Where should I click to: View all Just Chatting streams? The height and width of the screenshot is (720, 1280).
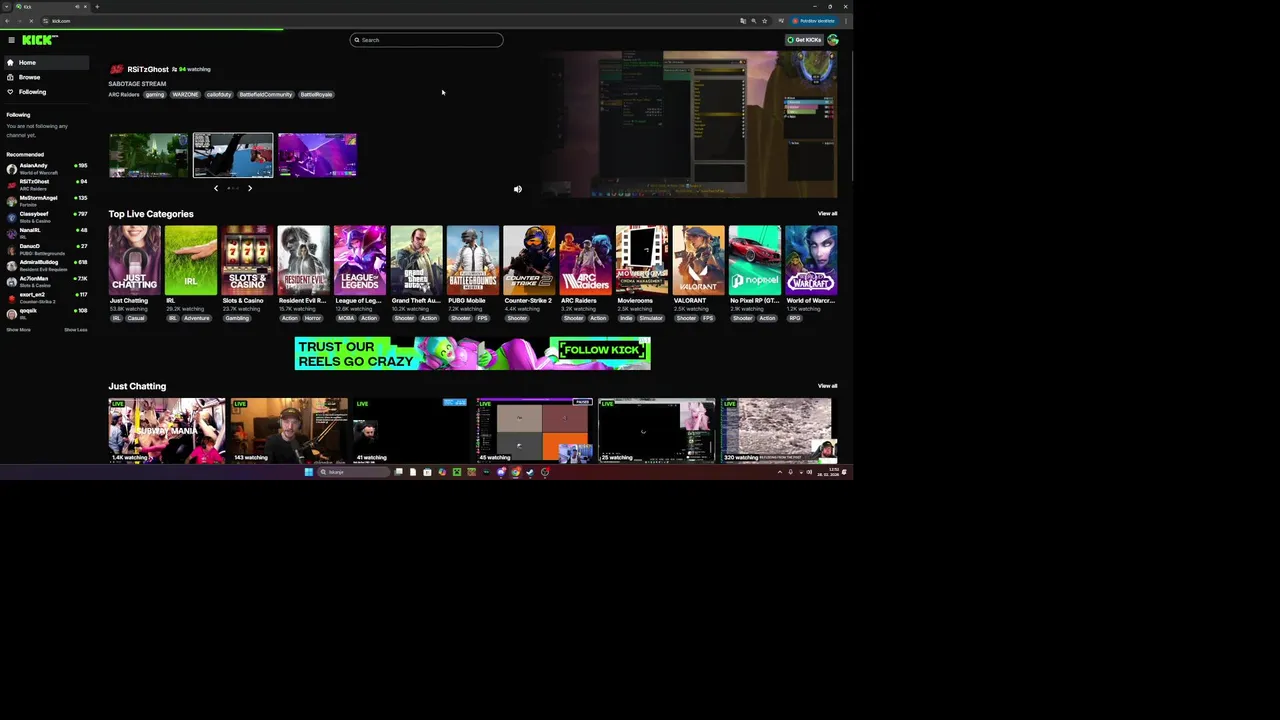point(827,386)
